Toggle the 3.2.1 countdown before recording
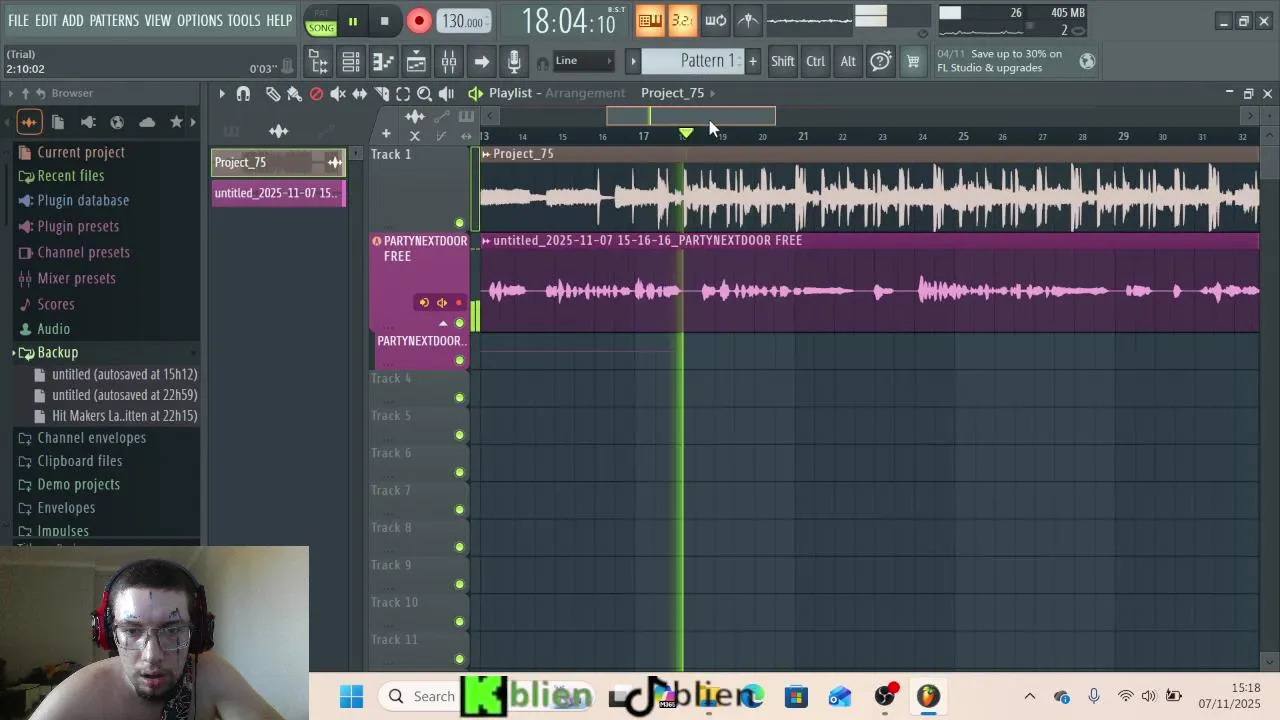Image resolution: width=1280 pixels, height=720 pixels. pos(682,21)
